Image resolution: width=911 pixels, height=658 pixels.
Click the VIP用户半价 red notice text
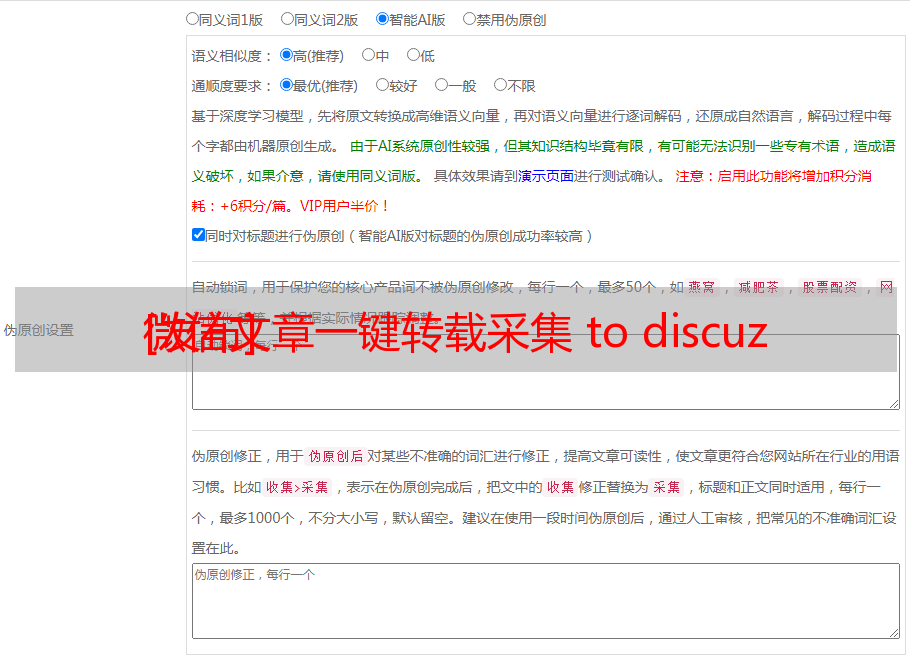(x=344, y=206)
